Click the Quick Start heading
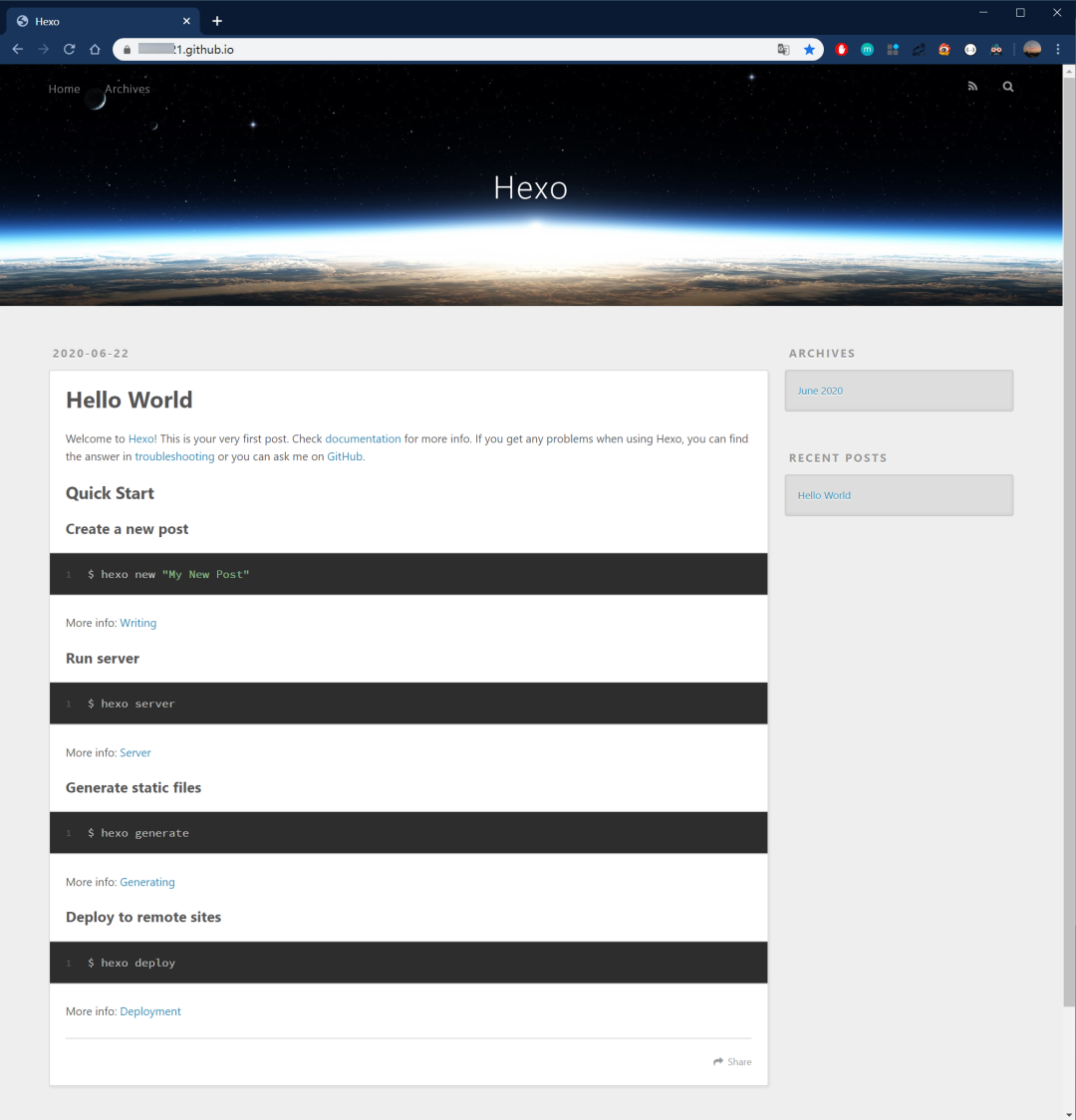1076x1120 pixels. pyautogui.click(x=110, y=493)
